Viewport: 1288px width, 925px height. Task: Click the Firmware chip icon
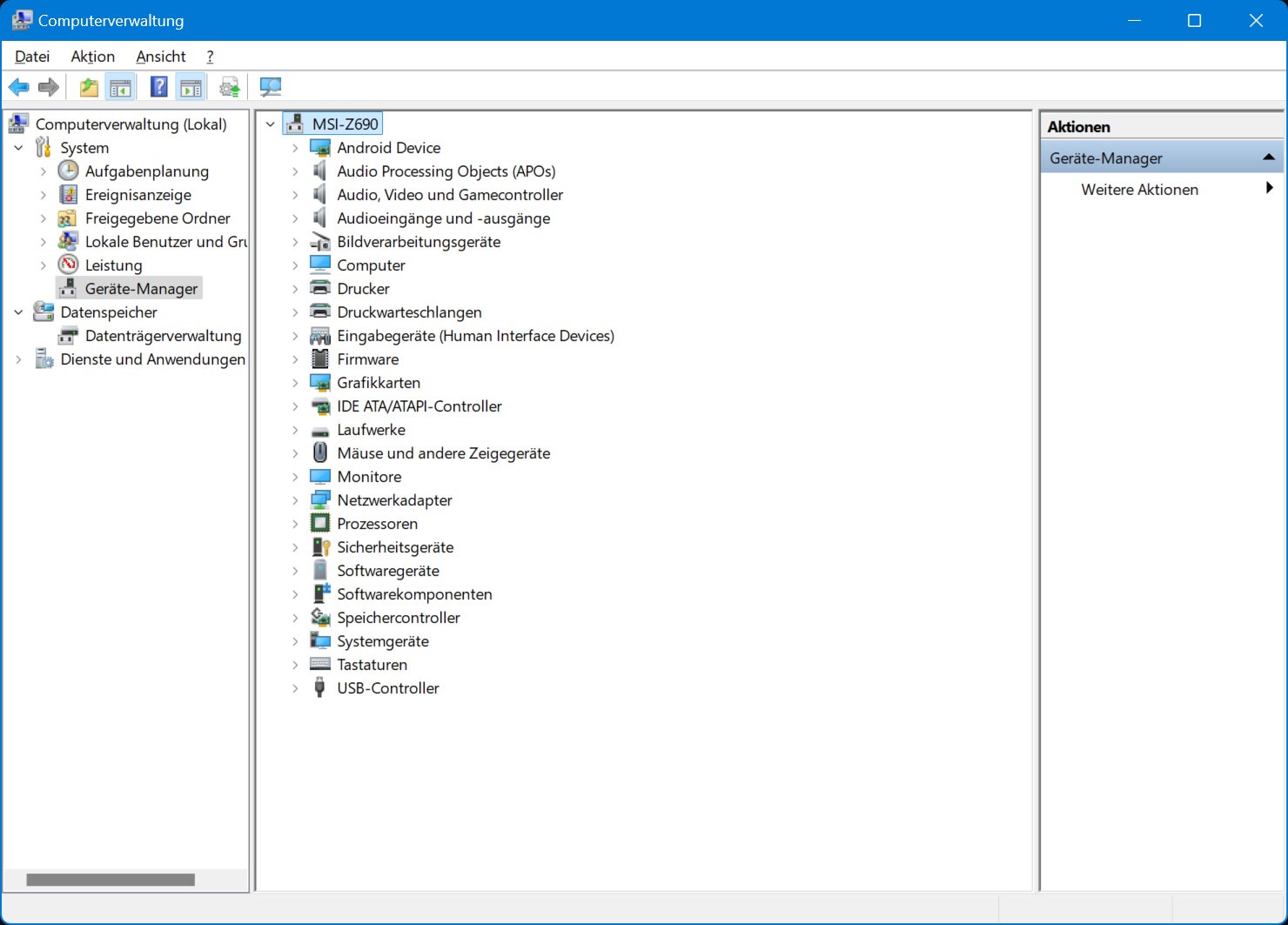(x=320, y=359)
